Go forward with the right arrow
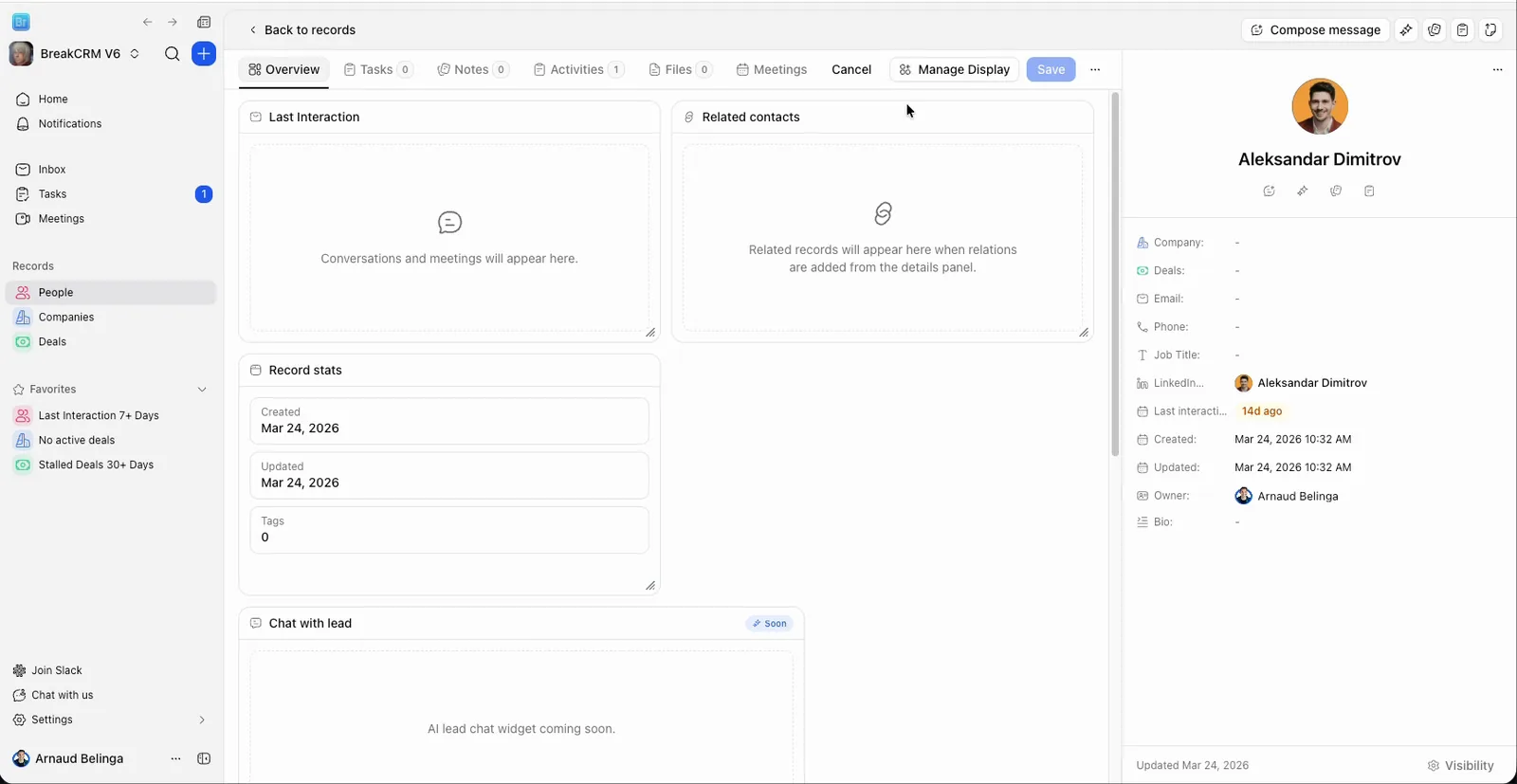This screenshot has height=784, width=1517. (x=173, y=22)
